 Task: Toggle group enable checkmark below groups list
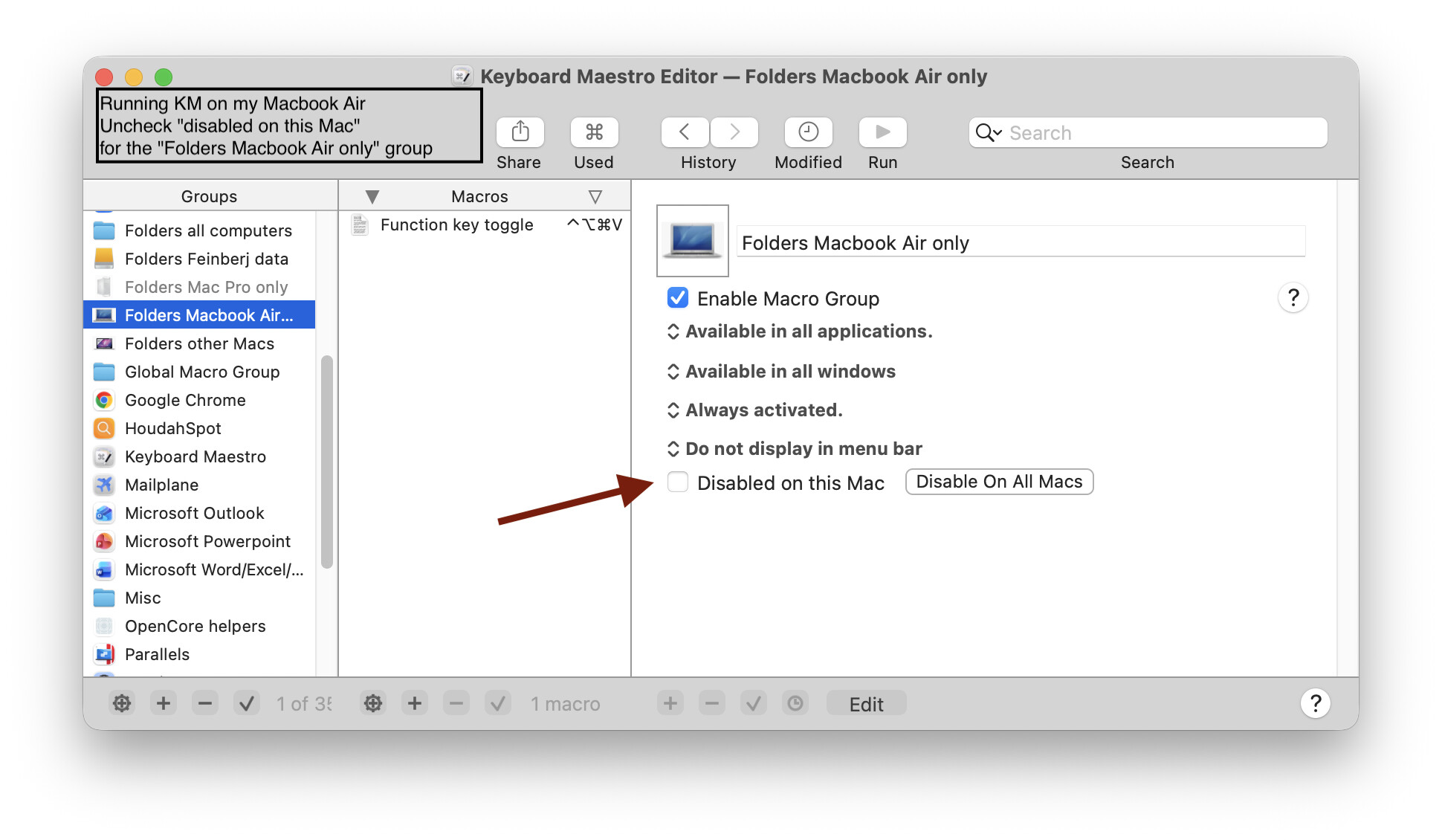tap(247, 703)
